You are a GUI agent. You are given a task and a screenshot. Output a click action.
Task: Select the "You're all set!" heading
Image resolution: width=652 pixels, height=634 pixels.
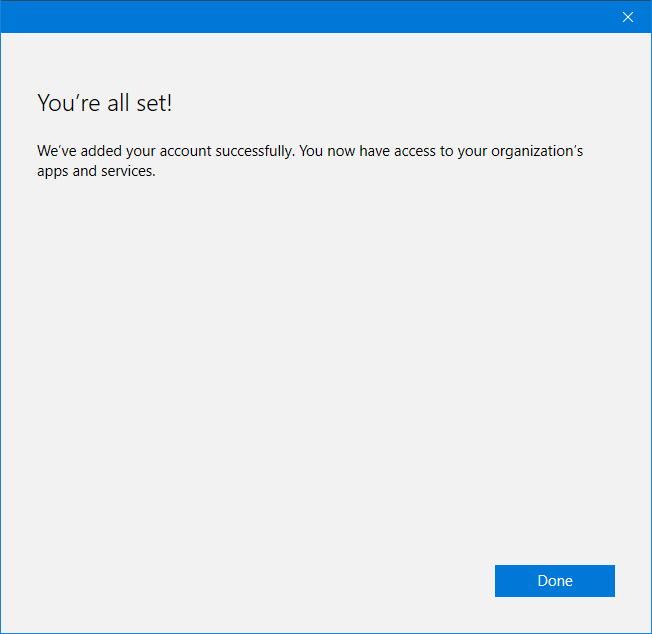105,103
